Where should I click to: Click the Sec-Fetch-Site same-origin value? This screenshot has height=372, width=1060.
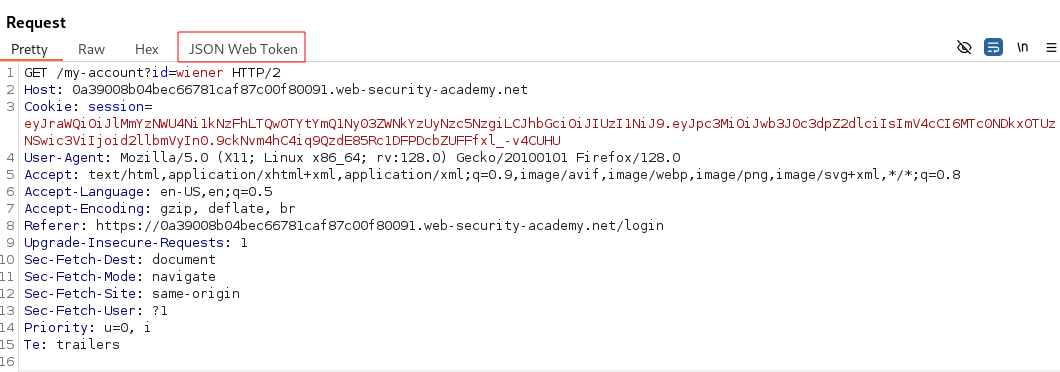point(195,294)
